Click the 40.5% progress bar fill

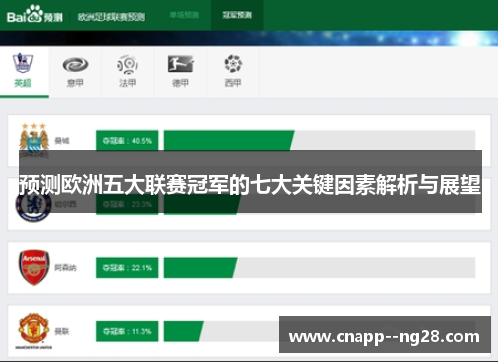point(229,140)
